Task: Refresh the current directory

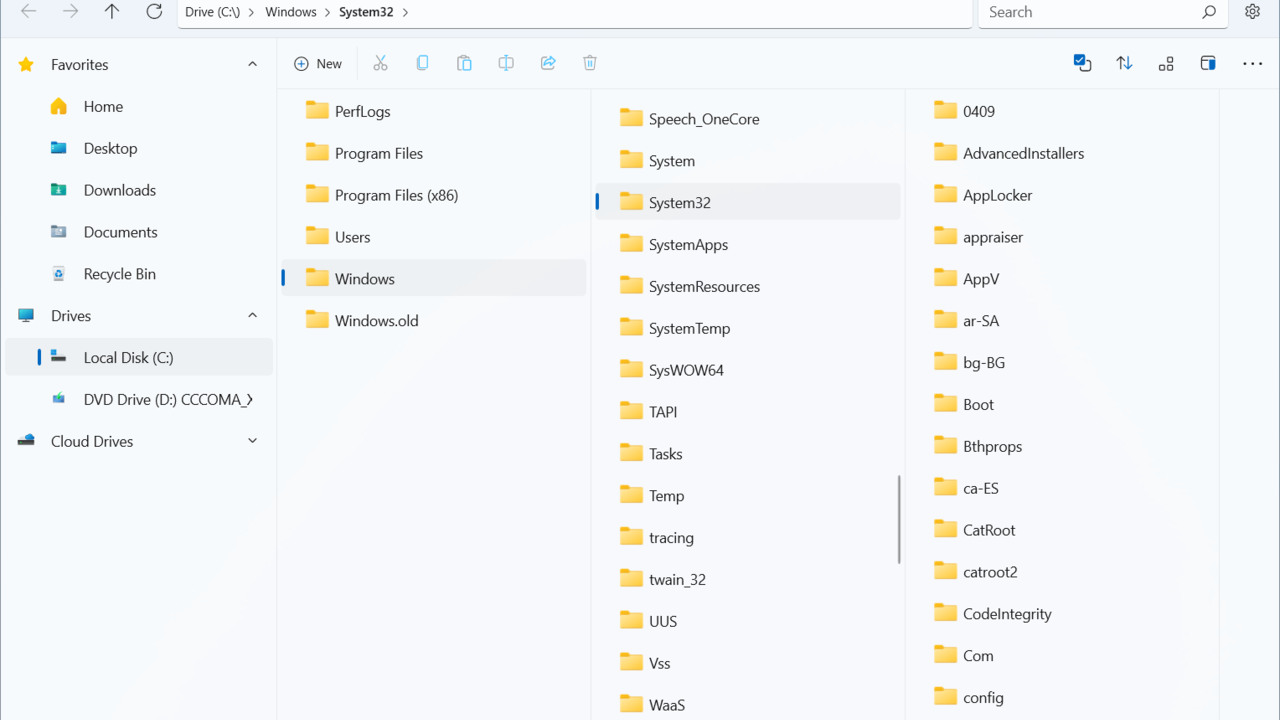Action: pyautogui.click(x=154, y=12)
